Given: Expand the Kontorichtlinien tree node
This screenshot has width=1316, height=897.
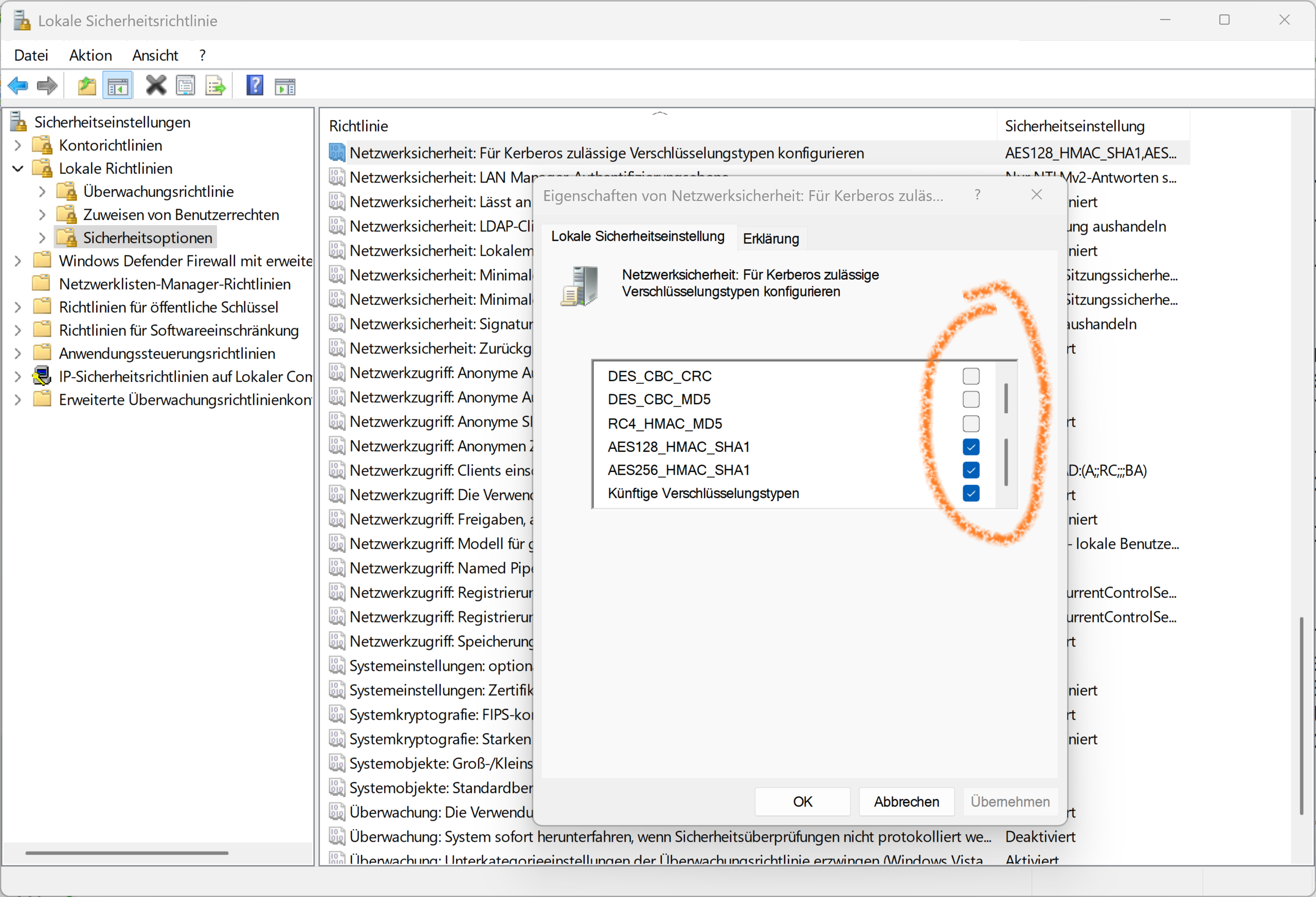Looking at the screenshot, I should [18, 145].
